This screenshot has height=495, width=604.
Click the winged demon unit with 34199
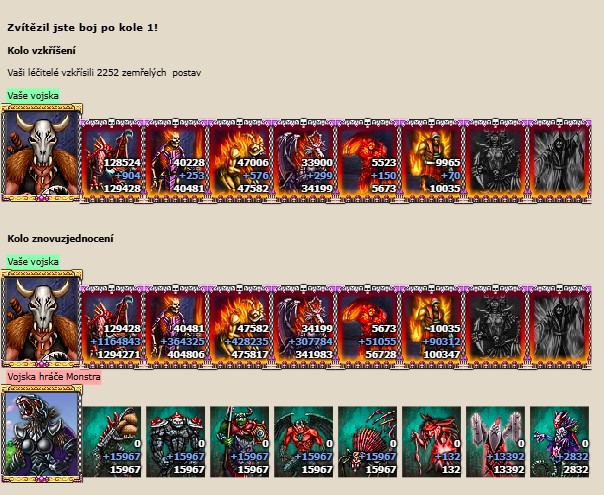coord(304,161)
